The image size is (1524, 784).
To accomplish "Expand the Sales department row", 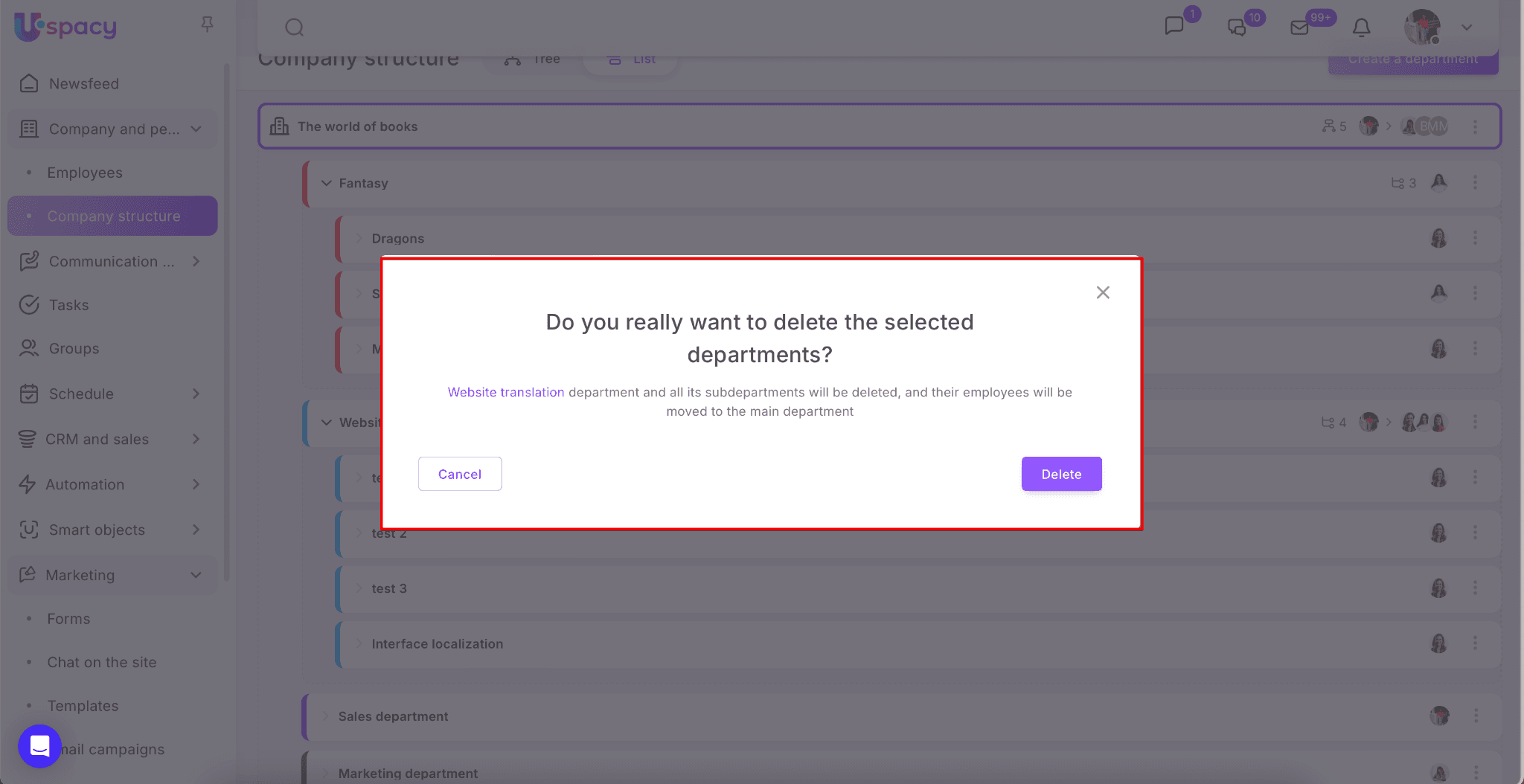I will pyautogui.click(x=326, y=716).
